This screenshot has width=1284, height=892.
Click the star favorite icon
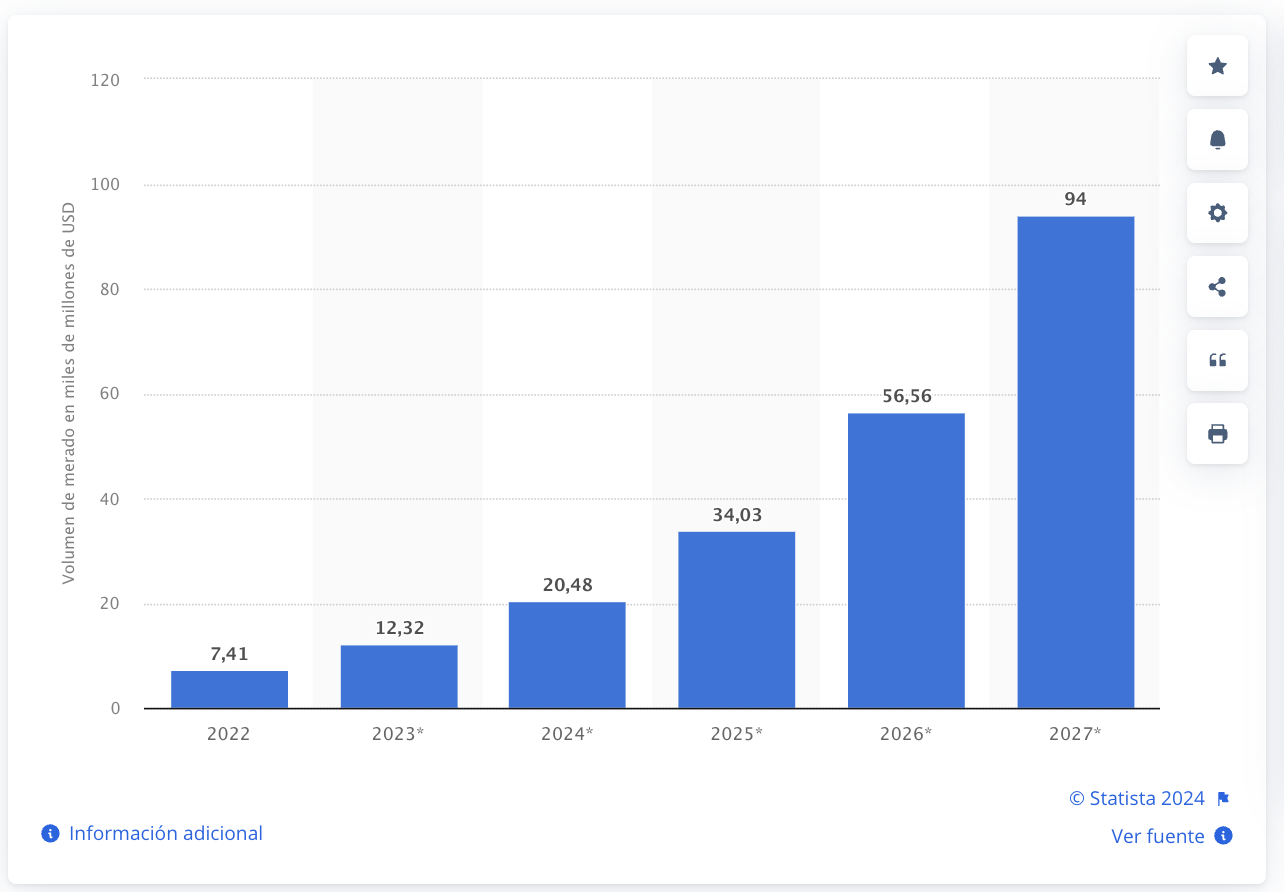[x=1217, y=66]
